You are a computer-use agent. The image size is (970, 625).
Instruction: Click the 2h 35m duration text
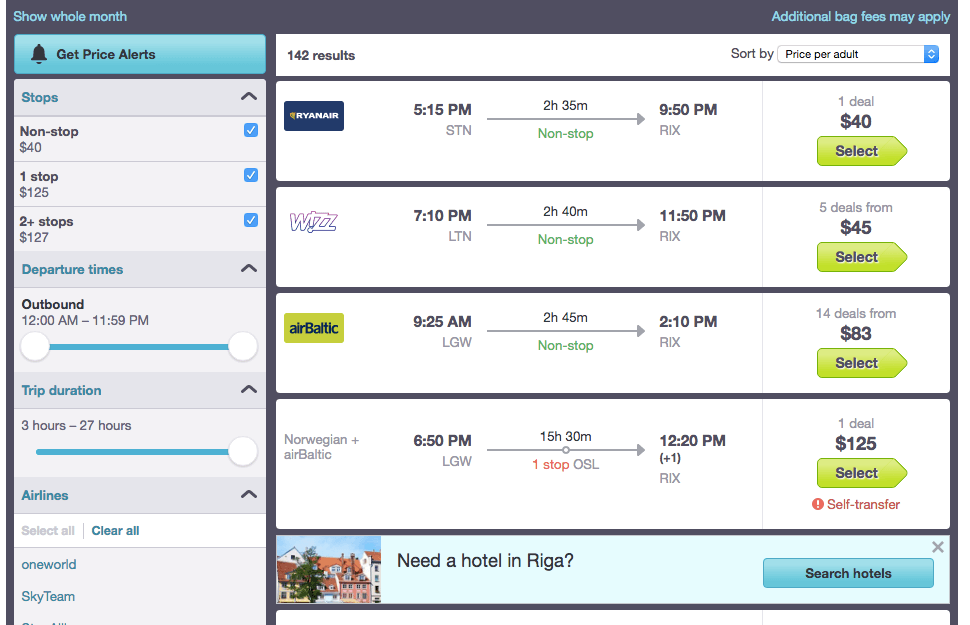565,105
